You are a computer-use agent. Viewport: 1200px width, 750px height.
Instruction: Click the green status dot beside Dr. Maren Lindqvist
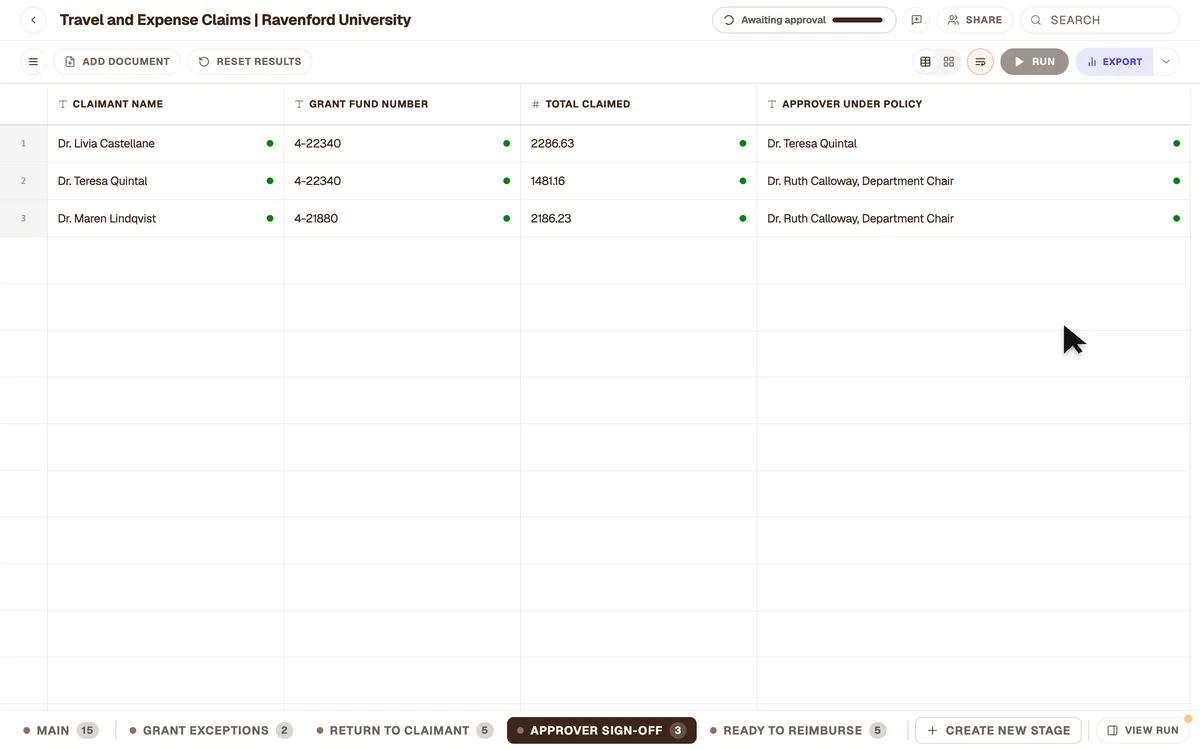[x=270, y=218]
